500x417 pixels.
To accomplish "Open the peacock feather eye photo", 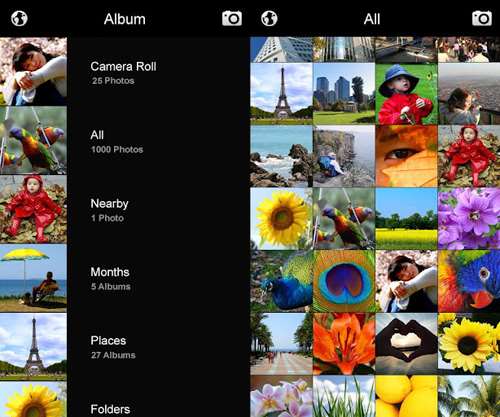I will coord(344,281).
